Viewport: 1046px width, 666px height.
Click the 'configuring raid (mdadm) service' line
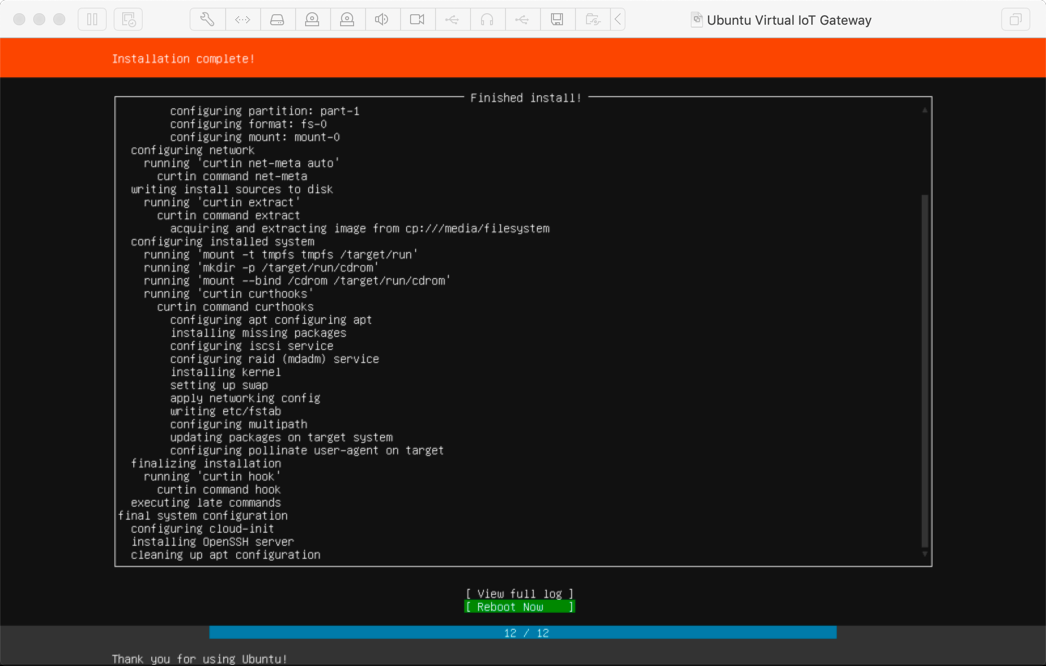click(274, 359)
